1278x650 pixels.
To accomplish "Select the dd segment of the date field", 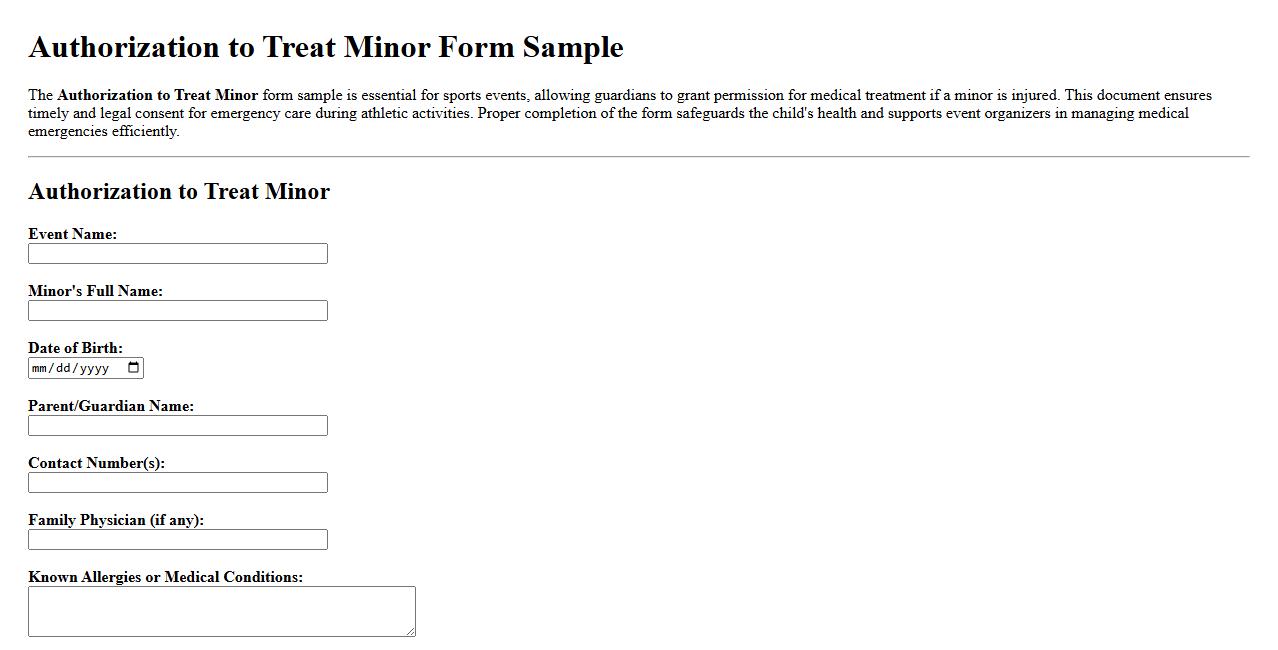I will pos(62,367).
